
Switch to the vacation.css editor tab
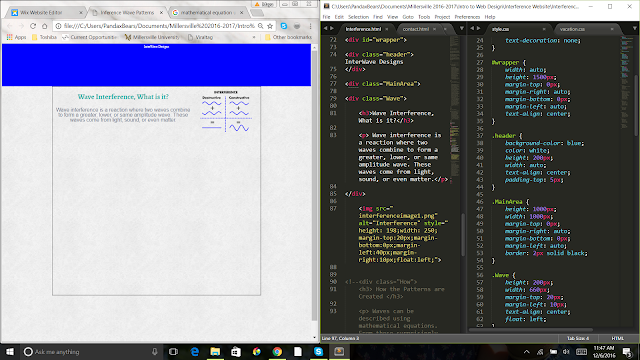572,29
